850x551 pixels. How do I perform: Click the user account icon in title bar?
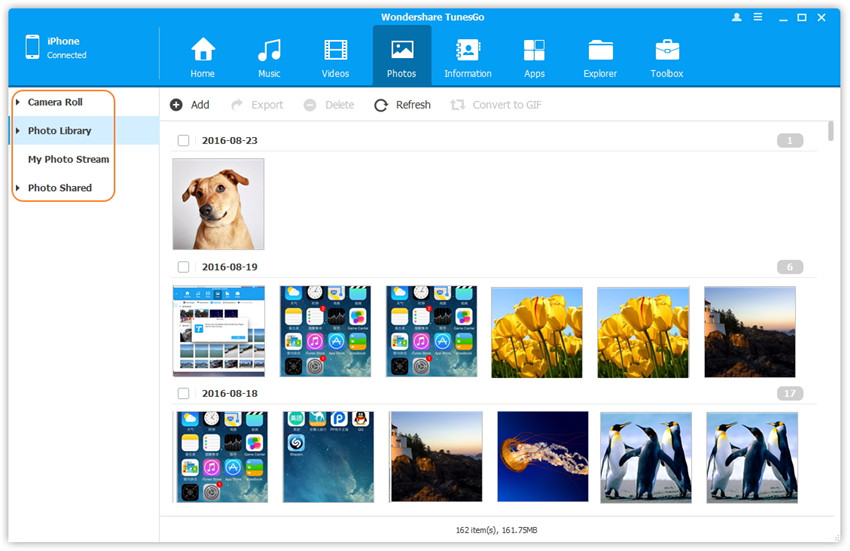738,17
